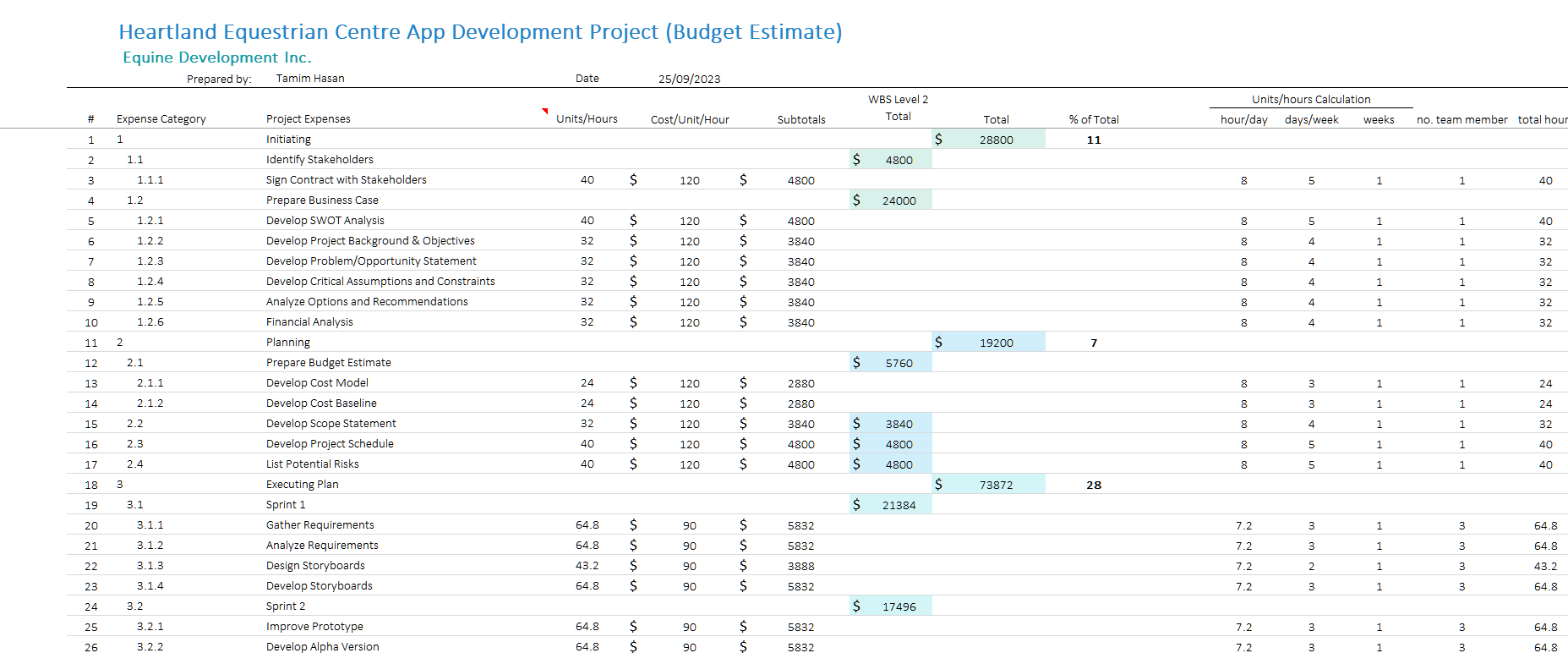Select the Expense Category column header
The height and width of the screenshot is (653, 1568).
(161, 119)
